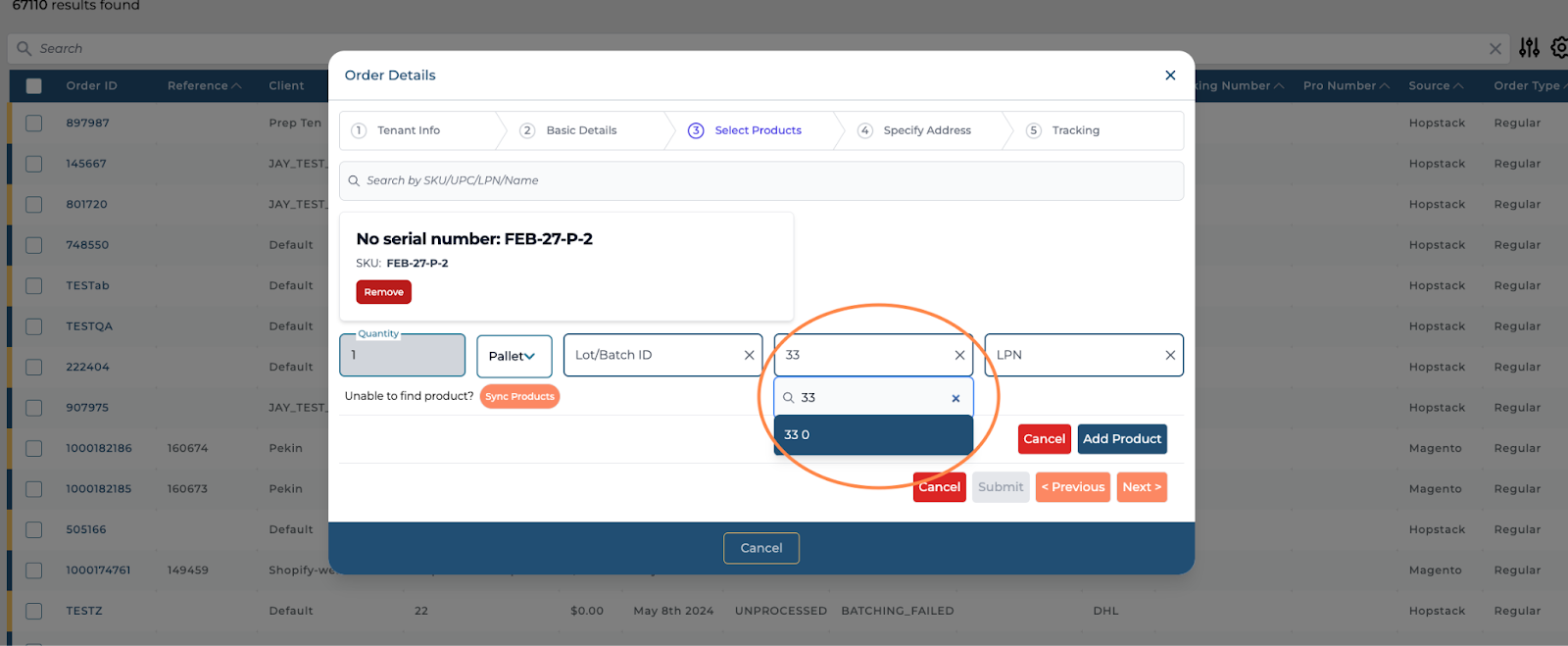The height and width of the screenshot is (646, 1568).
Task: Toggle the select-all header checkbox
Action: point(34,86)
